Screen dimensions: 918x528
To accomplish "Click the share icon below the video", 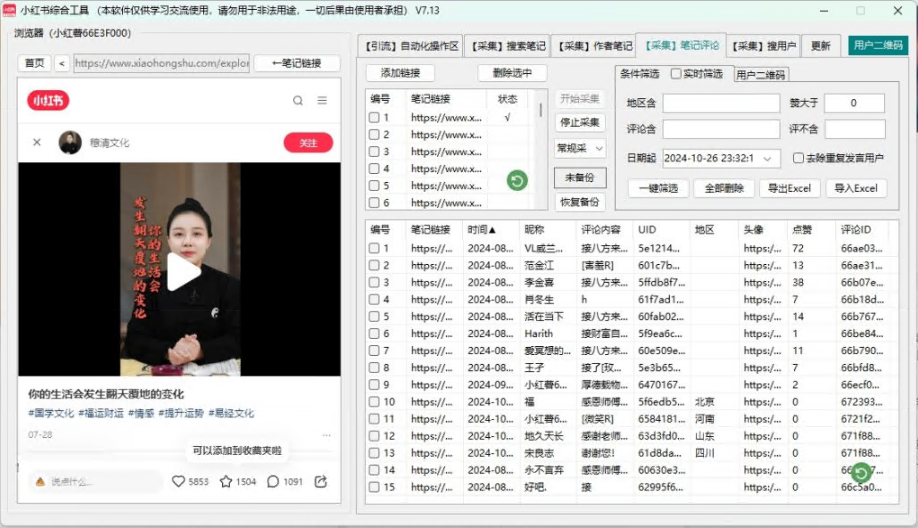I will coord(320,481).
